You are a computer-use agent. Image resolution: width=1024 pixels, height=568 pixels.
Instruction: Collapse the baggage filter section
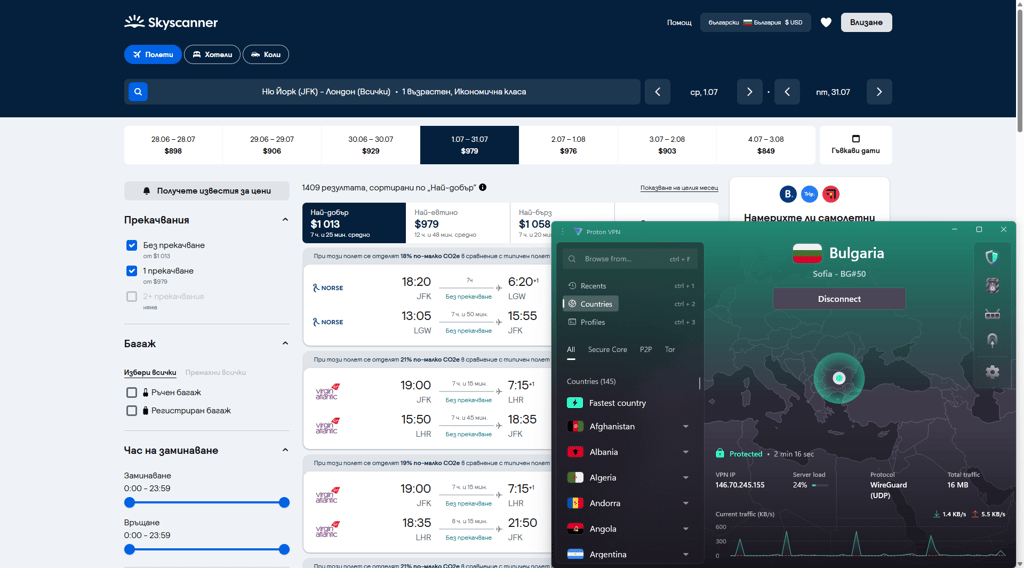click(285, 343)
